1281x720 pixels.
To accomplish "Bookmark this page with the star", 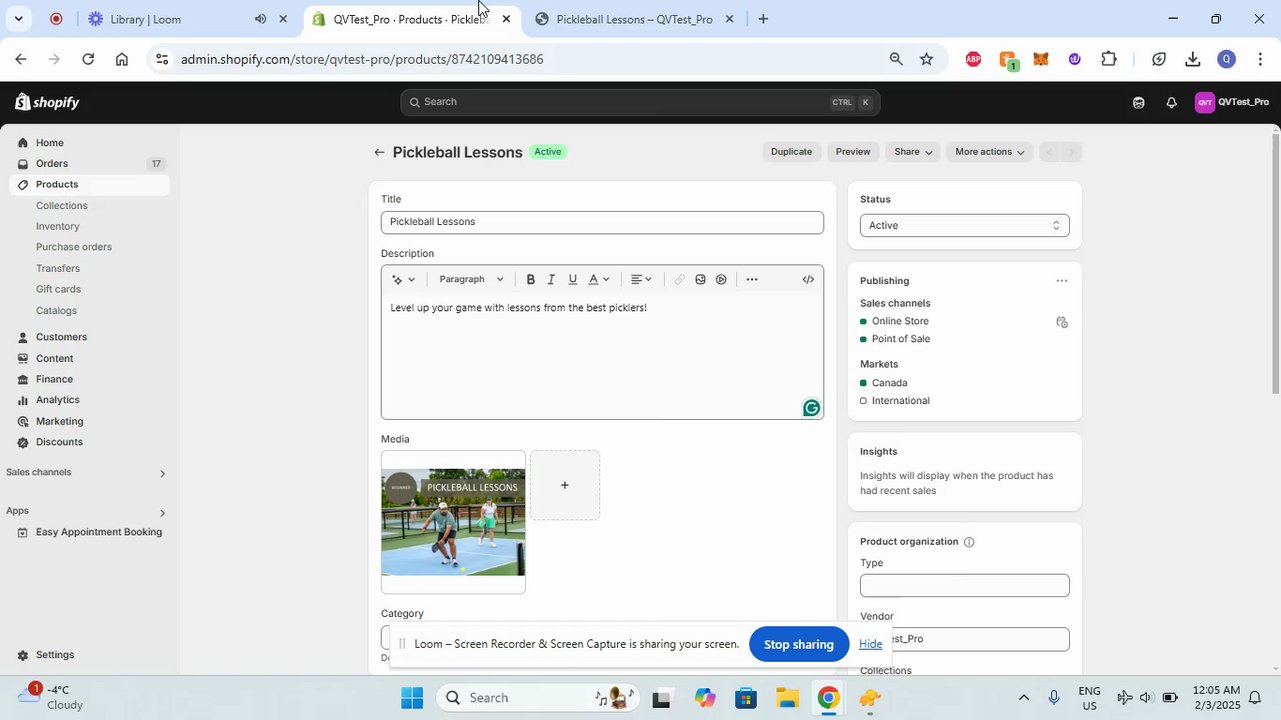I will (926, 59).
